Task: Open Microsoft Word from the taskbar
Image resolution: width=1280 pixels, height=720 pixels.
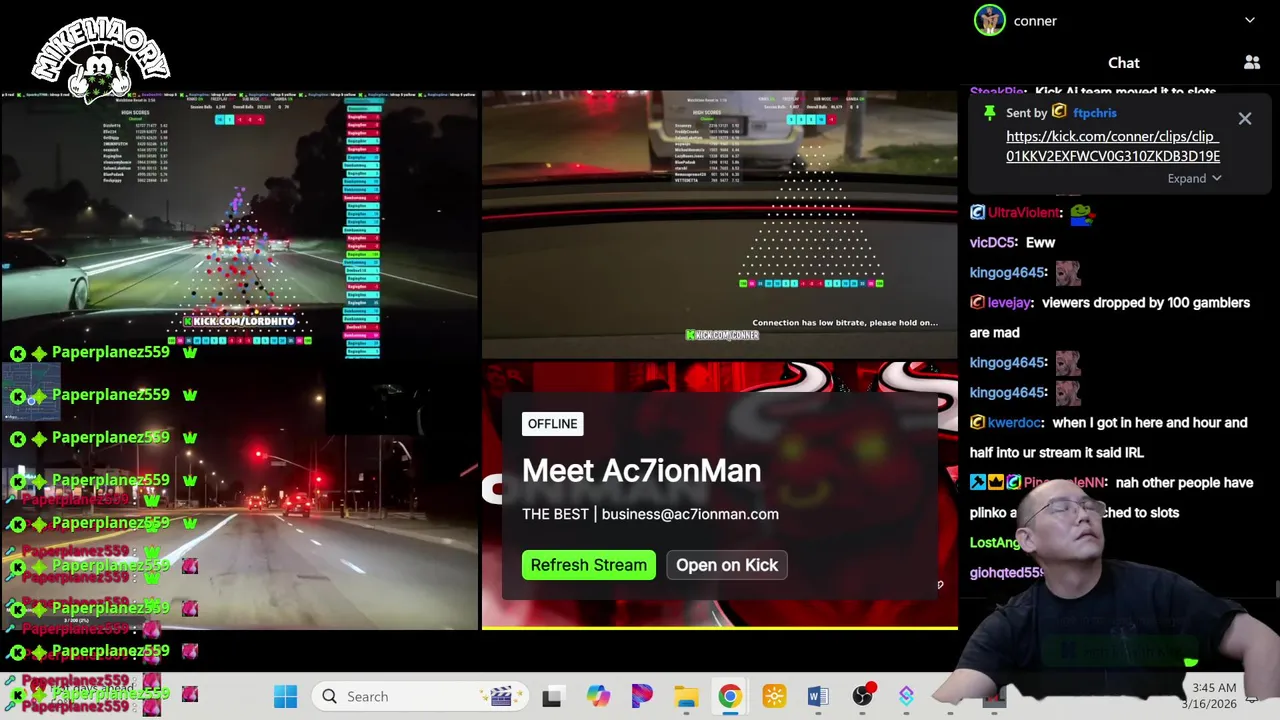Action: 818,696
